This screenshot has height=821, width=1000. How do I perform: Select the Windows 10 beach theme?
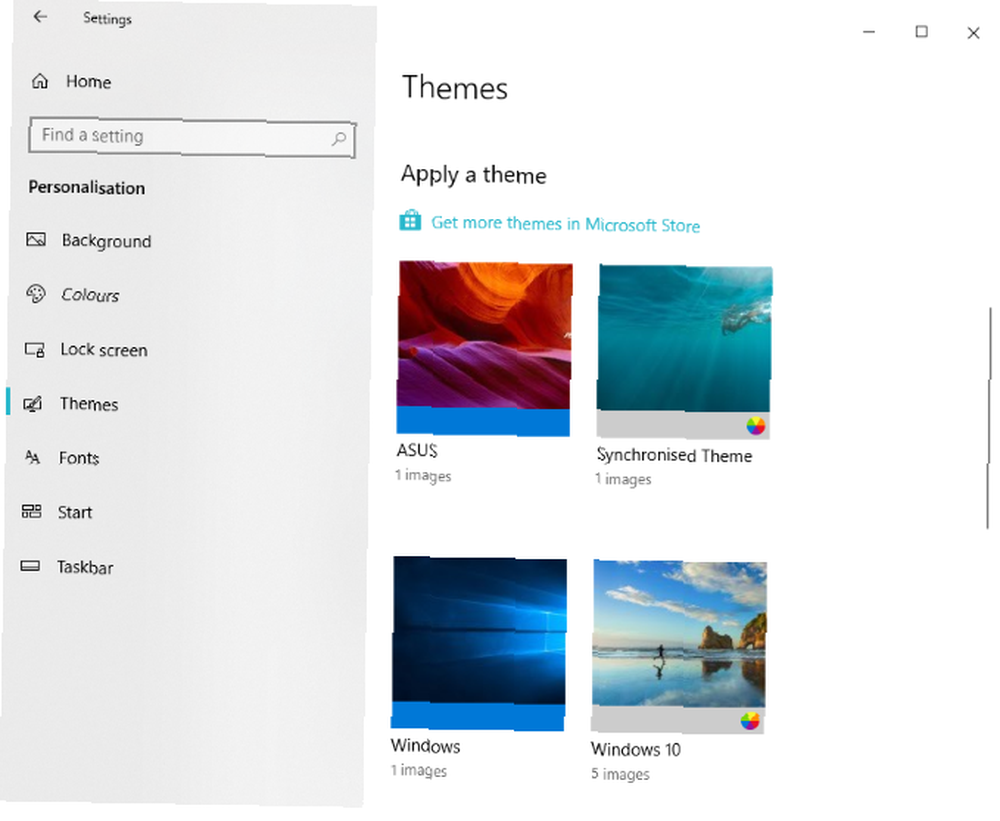(x=679, y=646)
